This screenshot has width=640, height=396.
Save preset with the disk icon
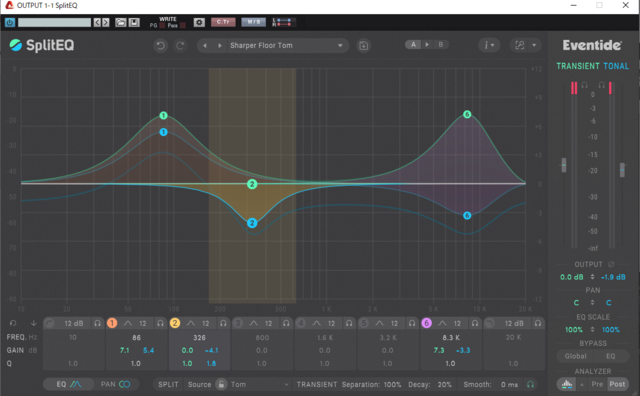(x=363, y=45)
